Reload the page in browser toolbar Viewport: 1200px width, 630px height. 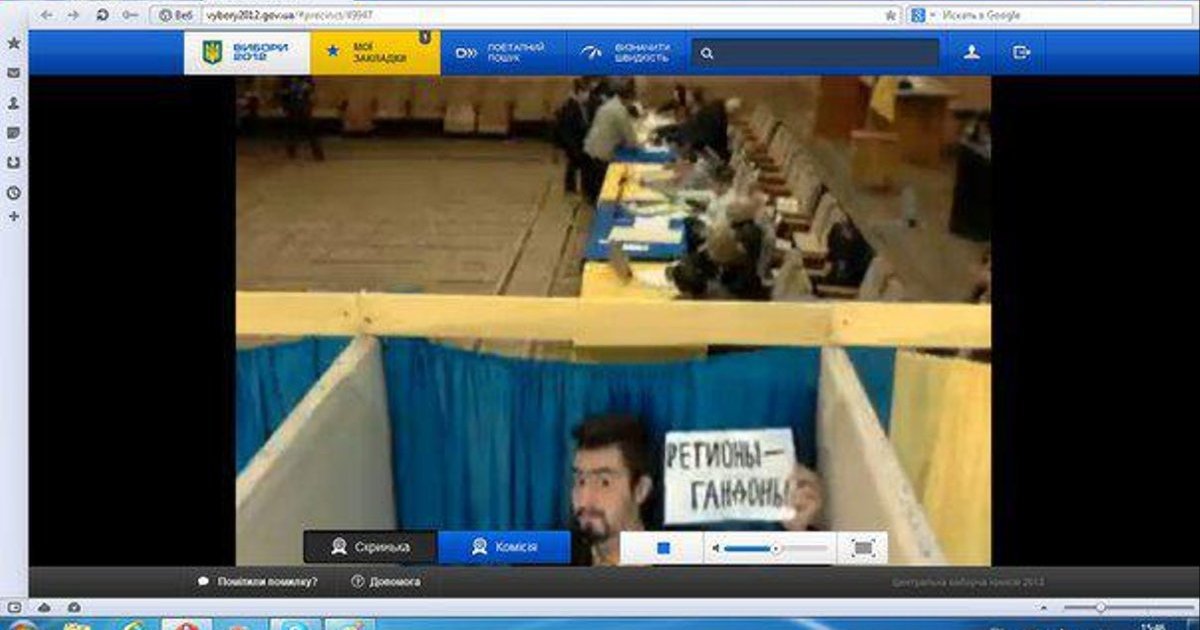103,15
